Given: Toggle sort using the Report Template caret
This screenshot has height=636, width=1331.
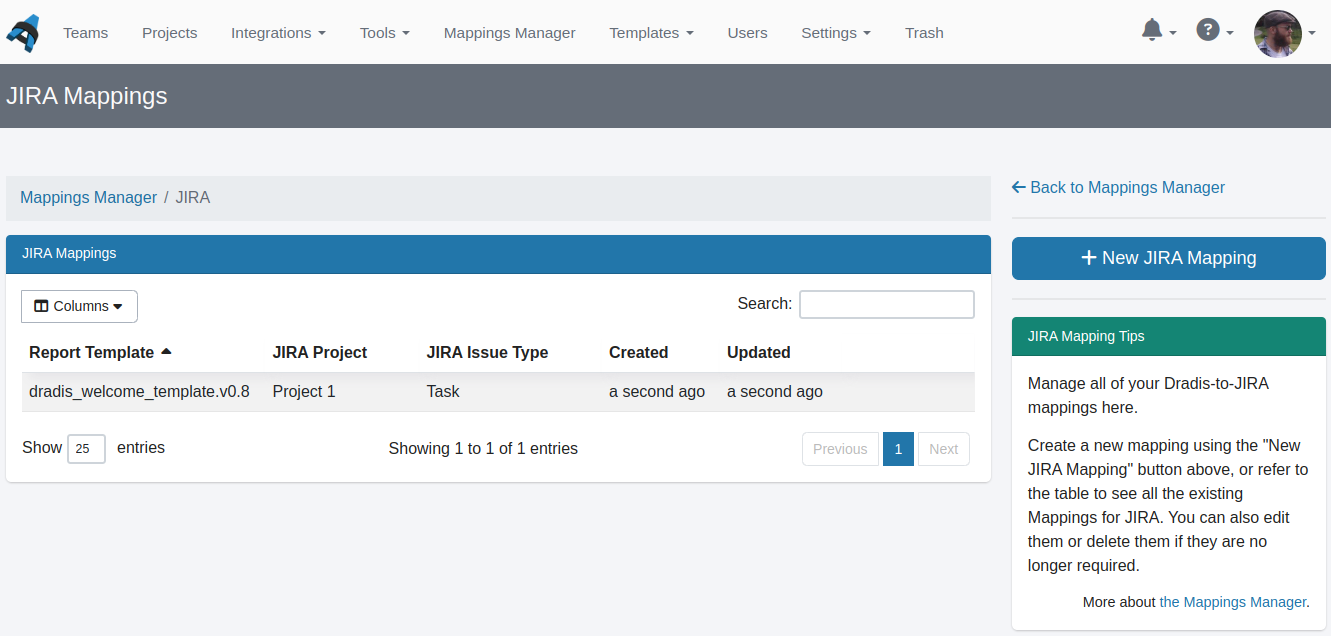Looking at the screenshot, I should [166, 351].
